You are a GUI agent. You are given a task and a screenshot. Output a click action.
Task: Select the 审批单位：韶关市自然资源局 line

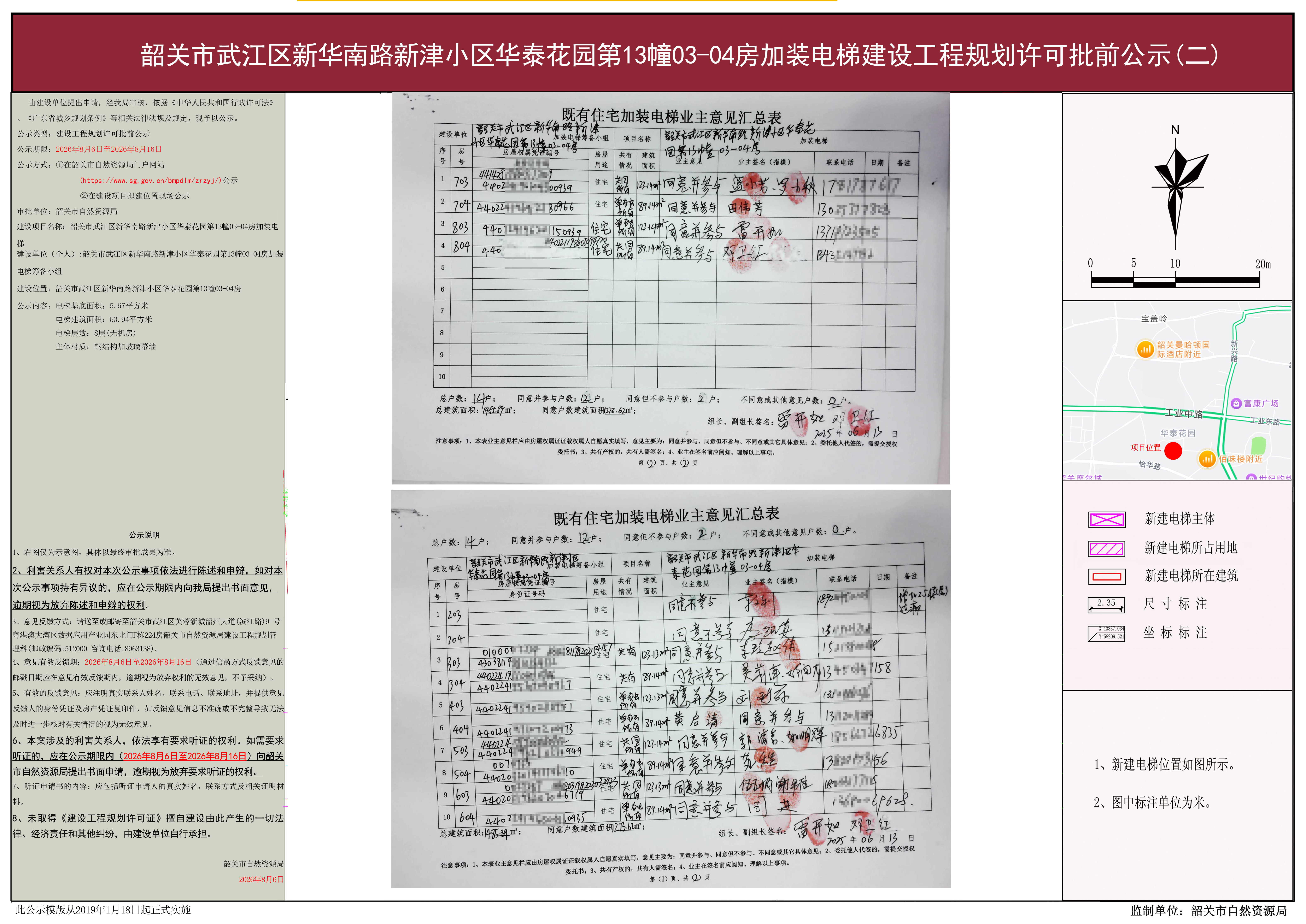tap(67, 211)
